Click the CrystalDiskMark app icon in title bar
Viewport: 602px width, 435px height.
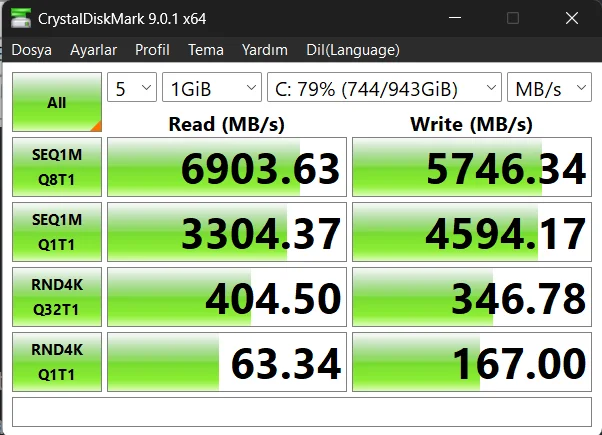point(21,18)
